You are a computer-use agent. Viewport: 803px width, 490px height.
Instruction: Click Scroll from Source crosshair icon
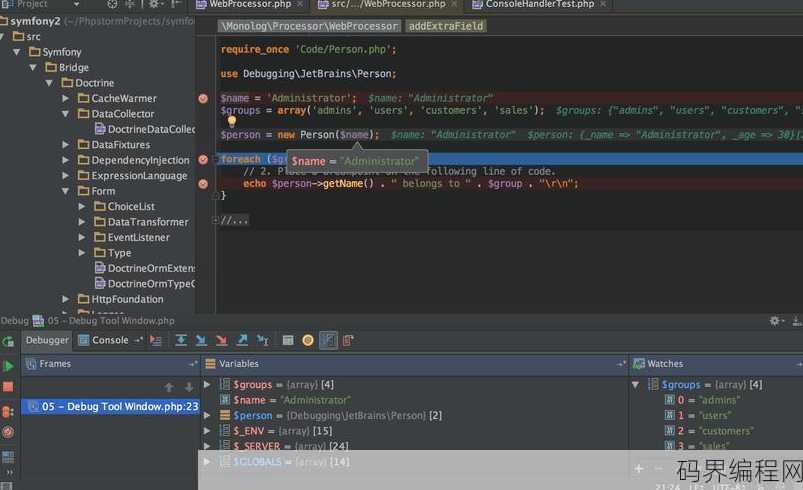tap(113, 4)
